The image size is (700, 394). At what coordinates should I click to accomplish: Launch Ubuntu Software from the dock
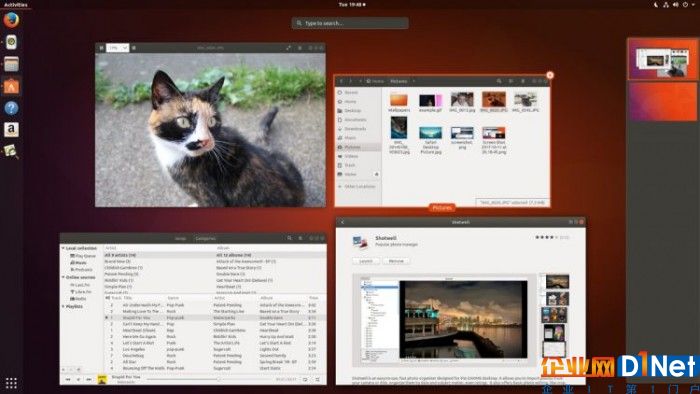11,86
